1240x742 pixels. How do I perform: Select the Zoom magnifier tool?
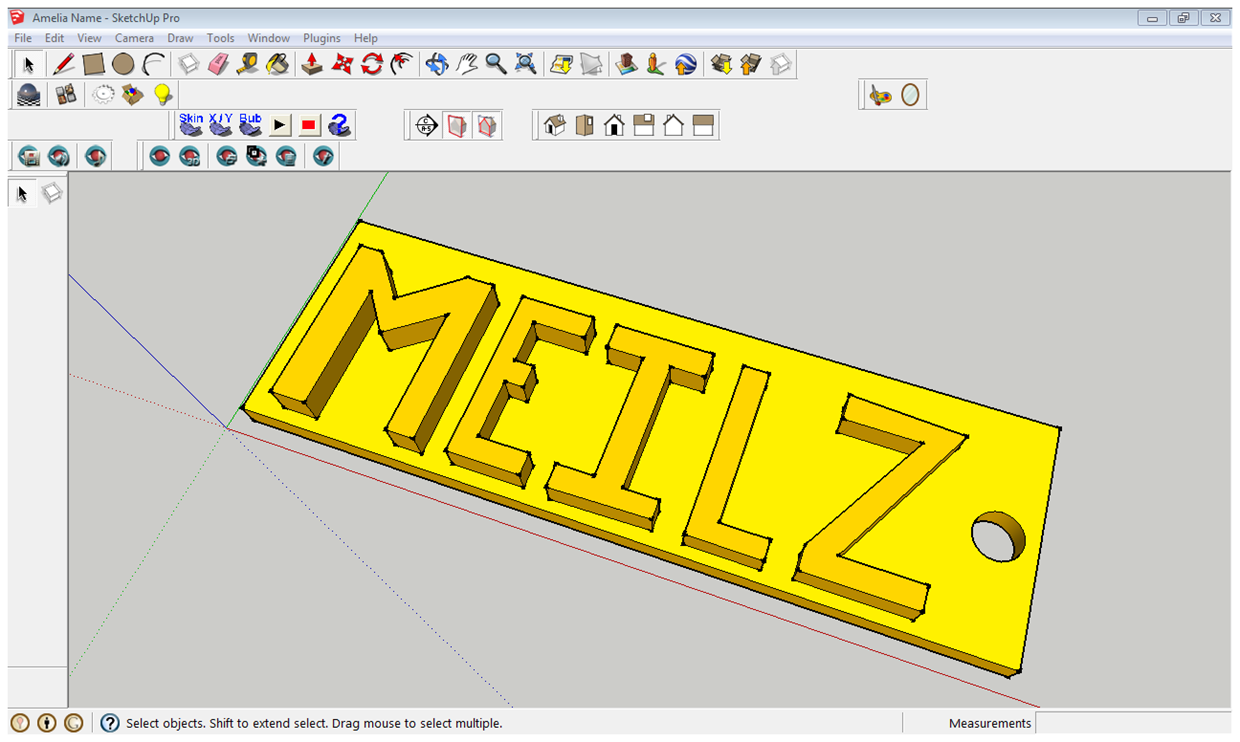[x=496, y=64]
